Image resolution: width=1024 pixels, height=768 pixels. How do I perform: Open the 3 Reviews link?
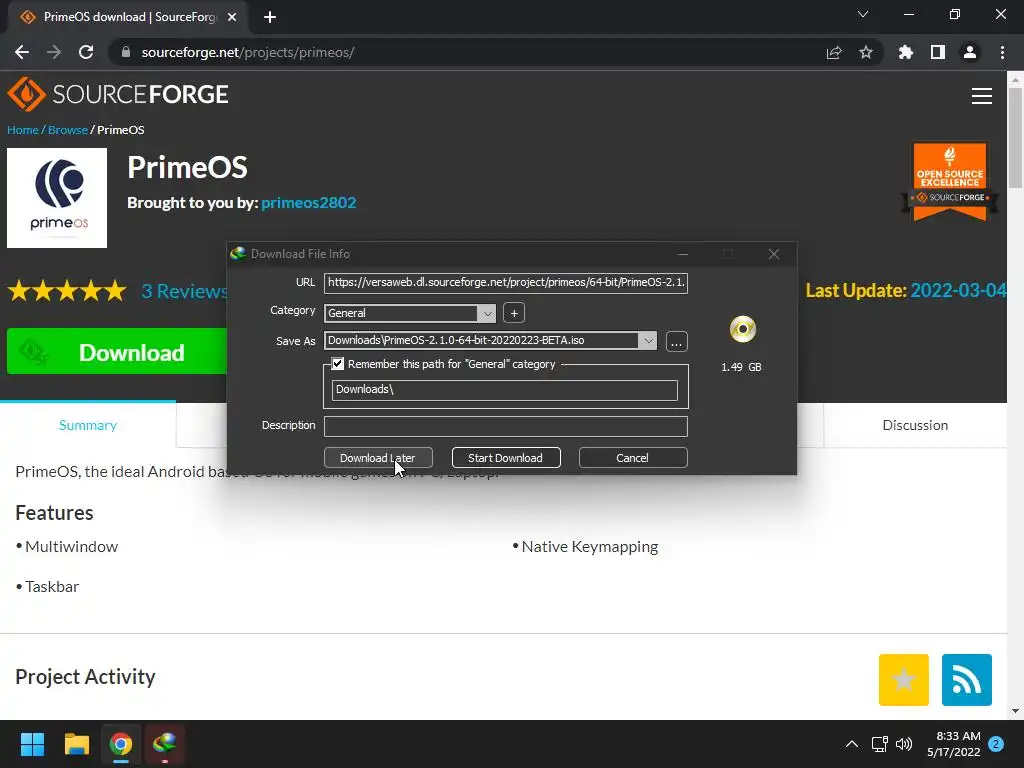click(184, 291)
